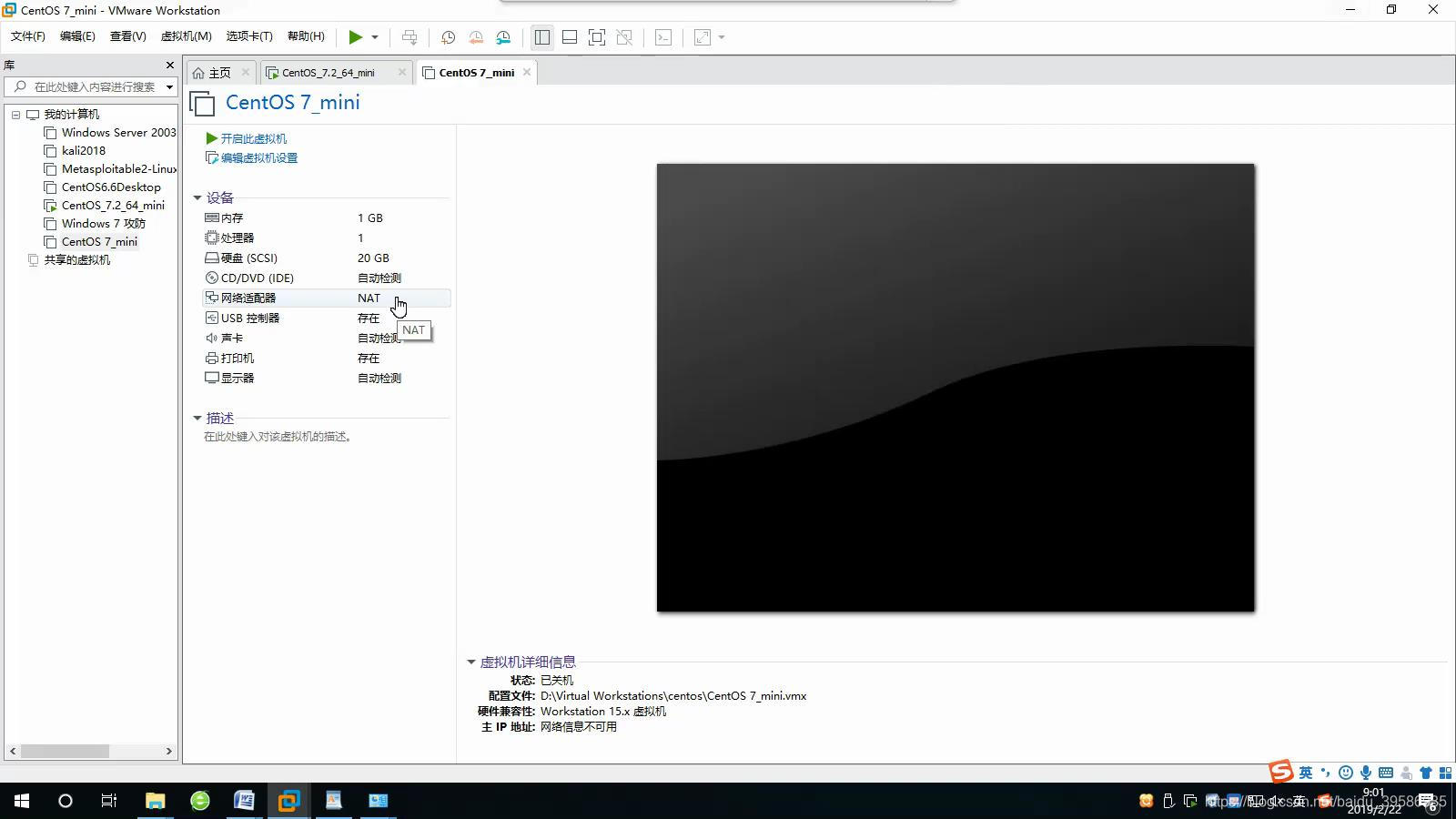Take a snapshot with the clock-plus icon
The height and width of the screenshot is (819, 1456).
tap(448, 37)
